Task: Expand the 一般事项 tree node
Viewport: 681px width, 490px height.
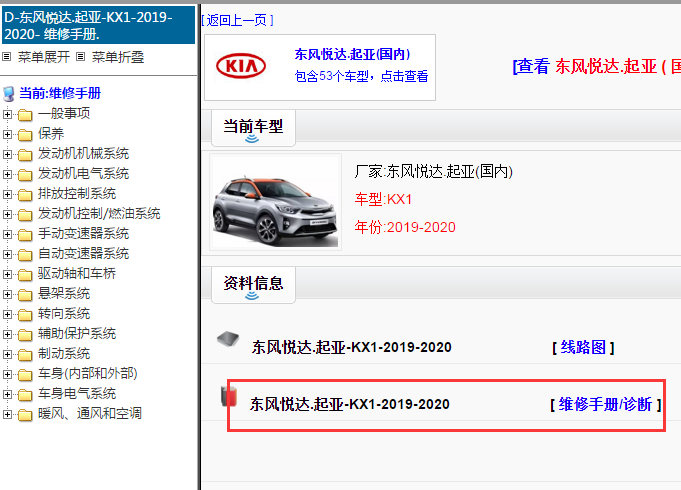Action: [7, 114]
